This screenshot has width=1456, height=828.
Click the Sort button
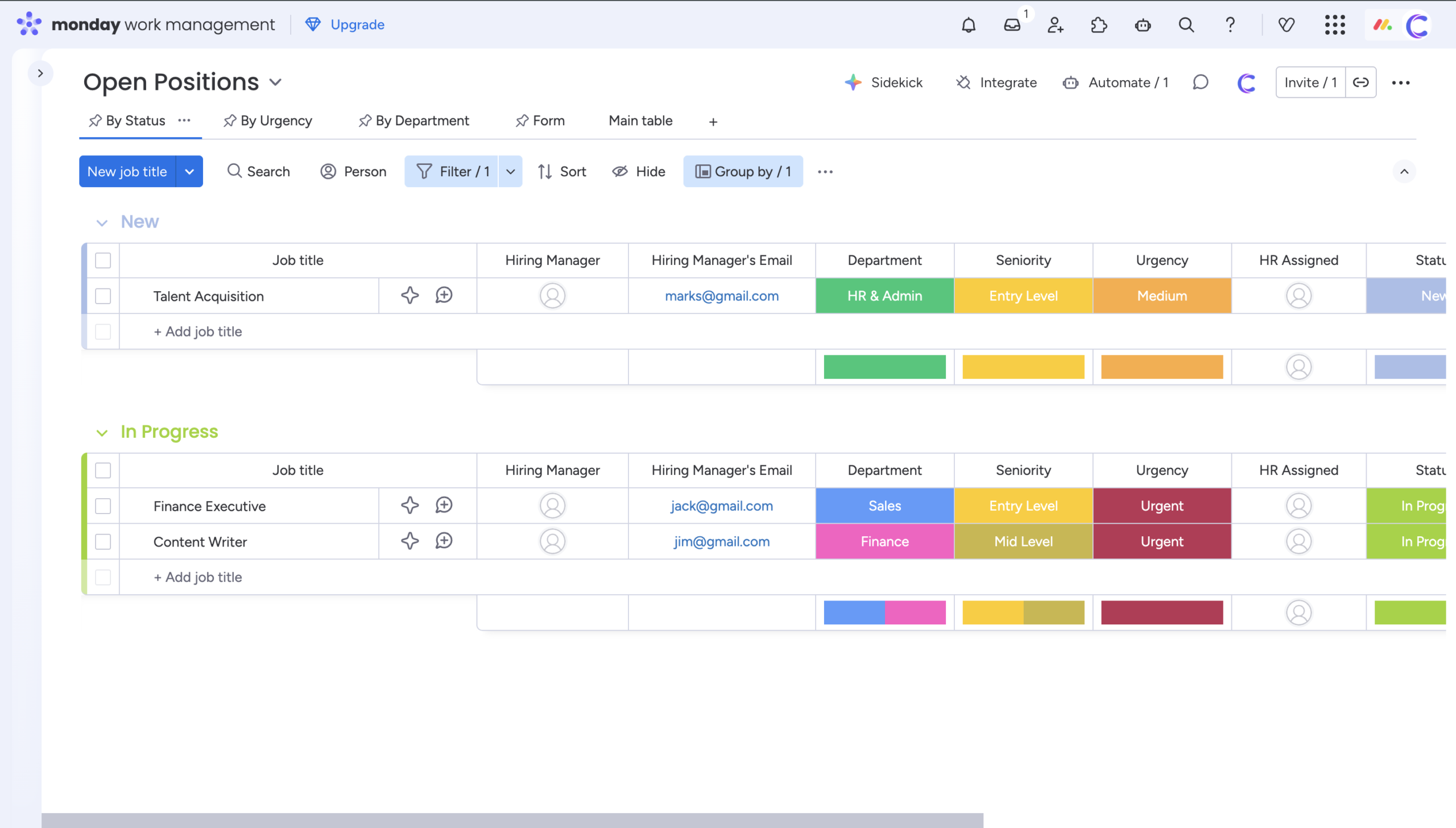click(x=562, y=172)
